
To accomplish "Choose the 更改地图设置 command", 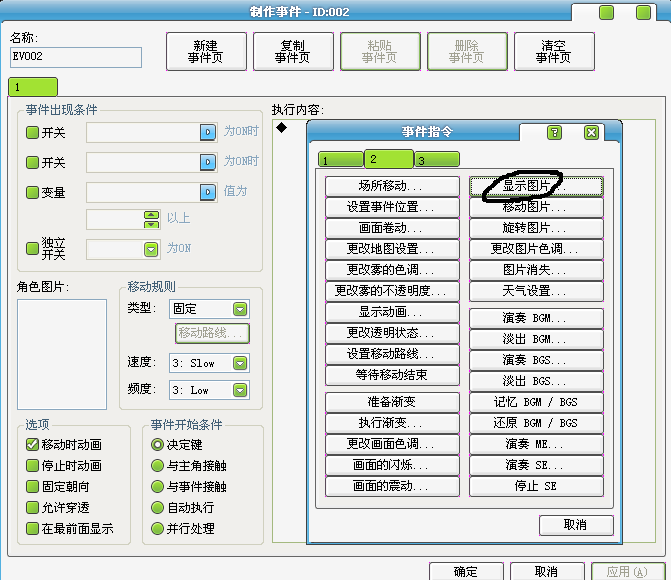I will [x=392, y=249].
